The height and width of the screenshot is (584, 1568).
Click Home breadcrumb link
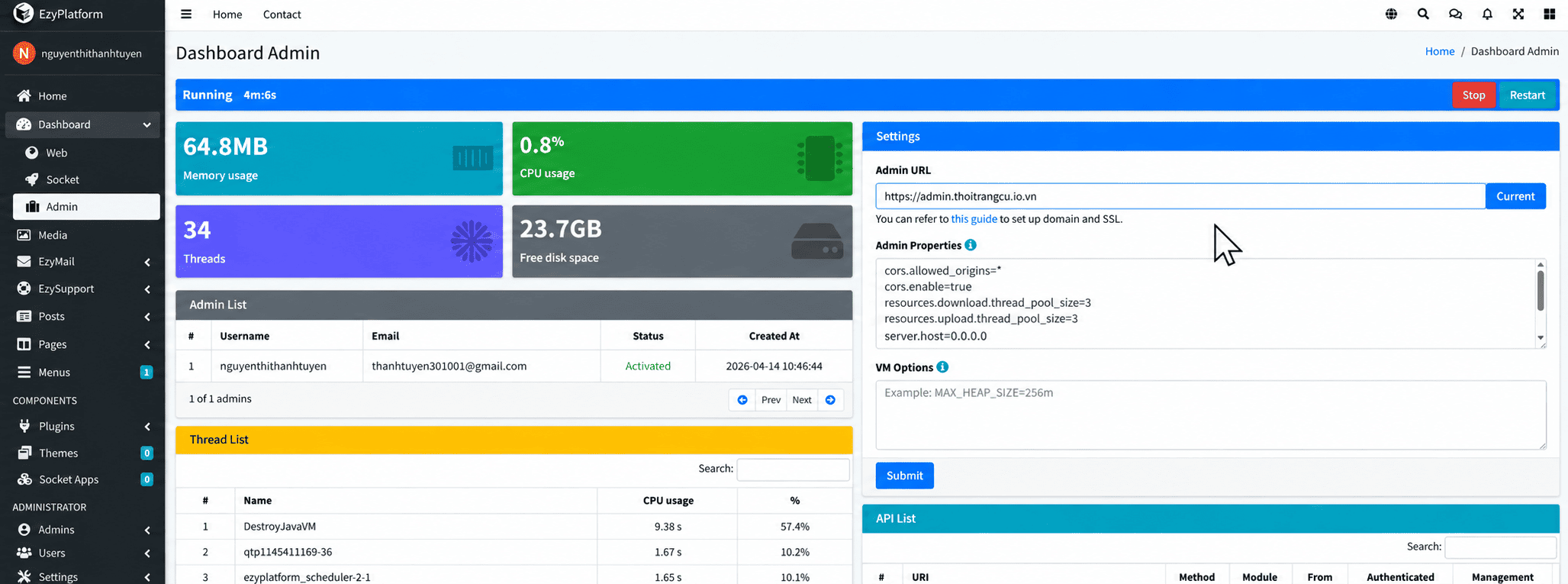point(1440,51)
